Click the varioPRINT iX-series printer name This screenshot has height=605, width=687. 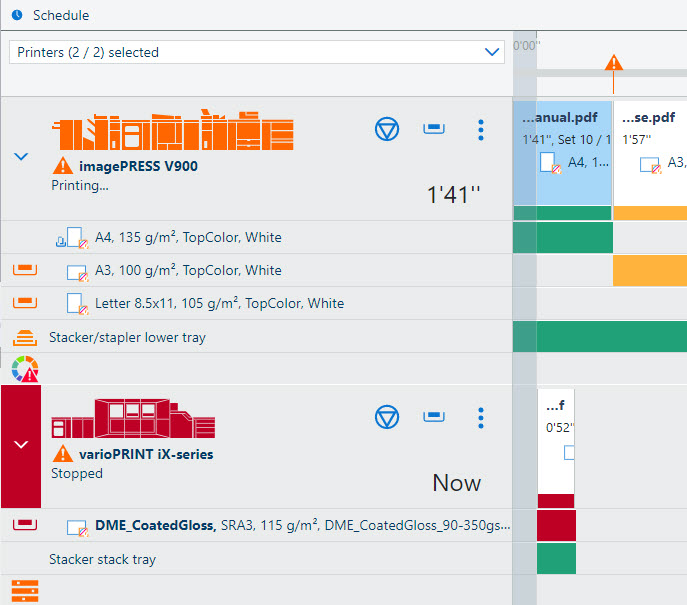pyautogui.click(x=146, y=454)
